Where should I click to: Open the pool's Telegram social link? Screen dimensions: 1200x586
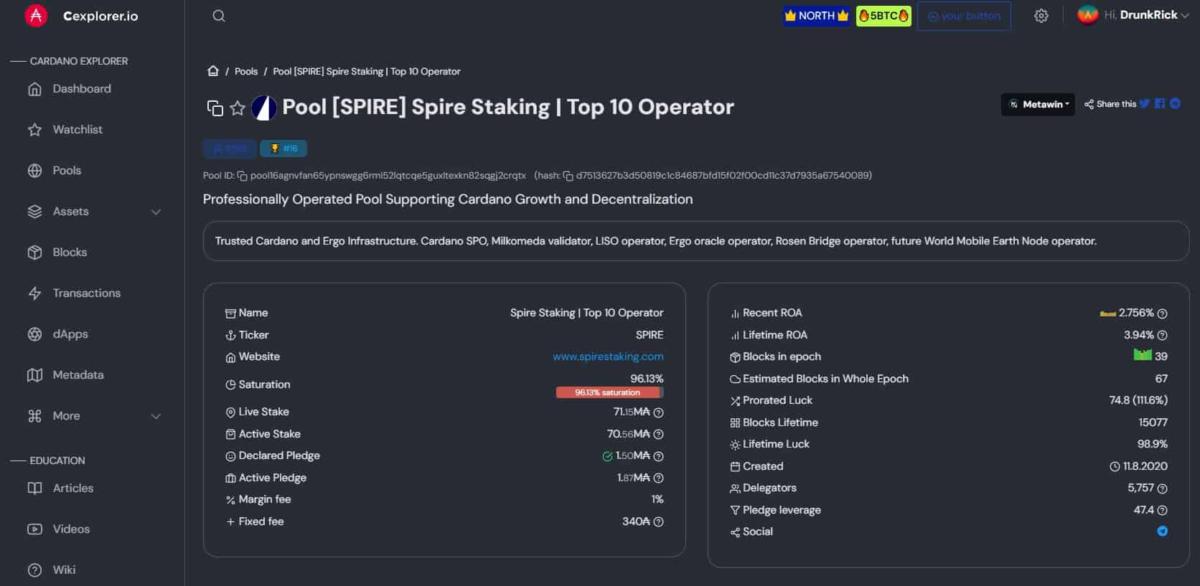click(1162, 532)
